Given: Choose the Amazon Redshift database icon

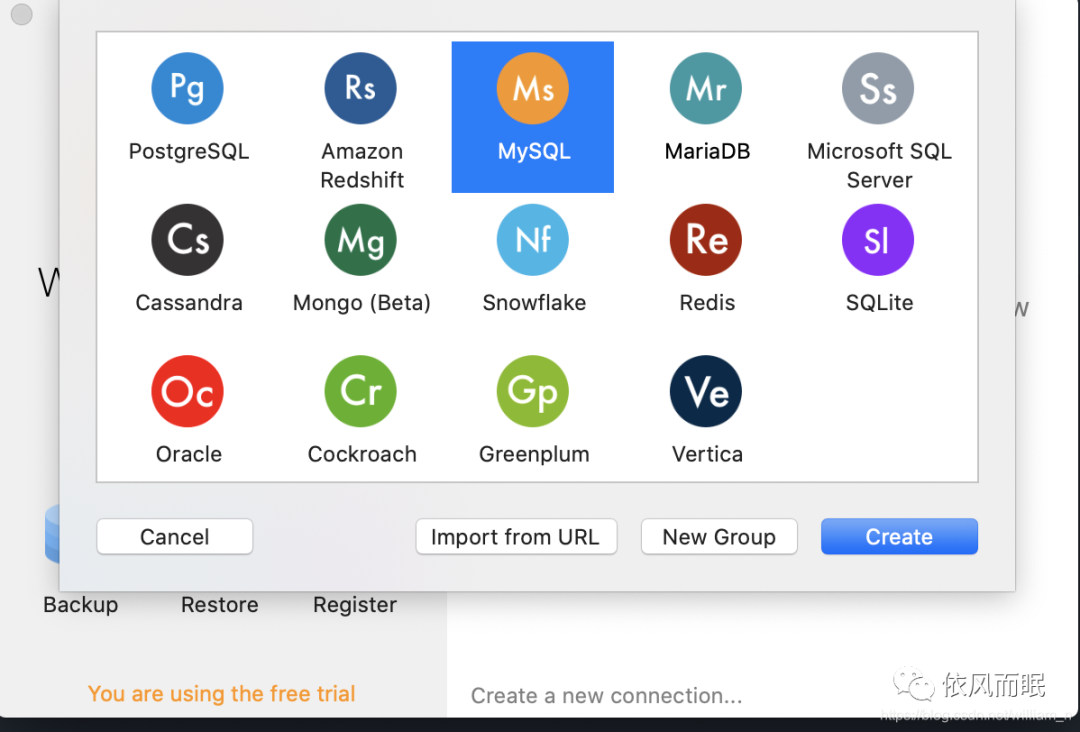Looking at the screenshot, I should click(360, 89).
